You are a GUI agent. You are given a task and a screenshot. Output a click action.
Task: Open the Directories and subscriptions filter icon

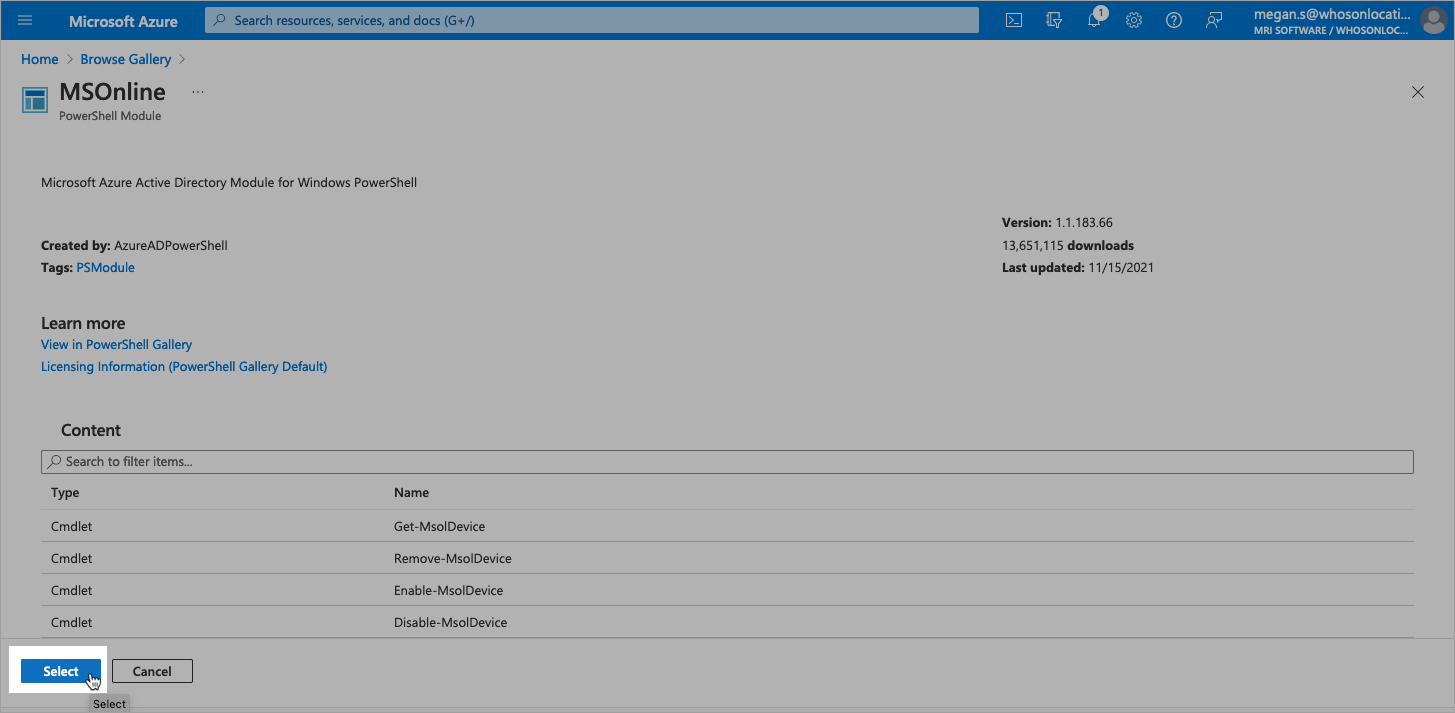[1053, 20]
